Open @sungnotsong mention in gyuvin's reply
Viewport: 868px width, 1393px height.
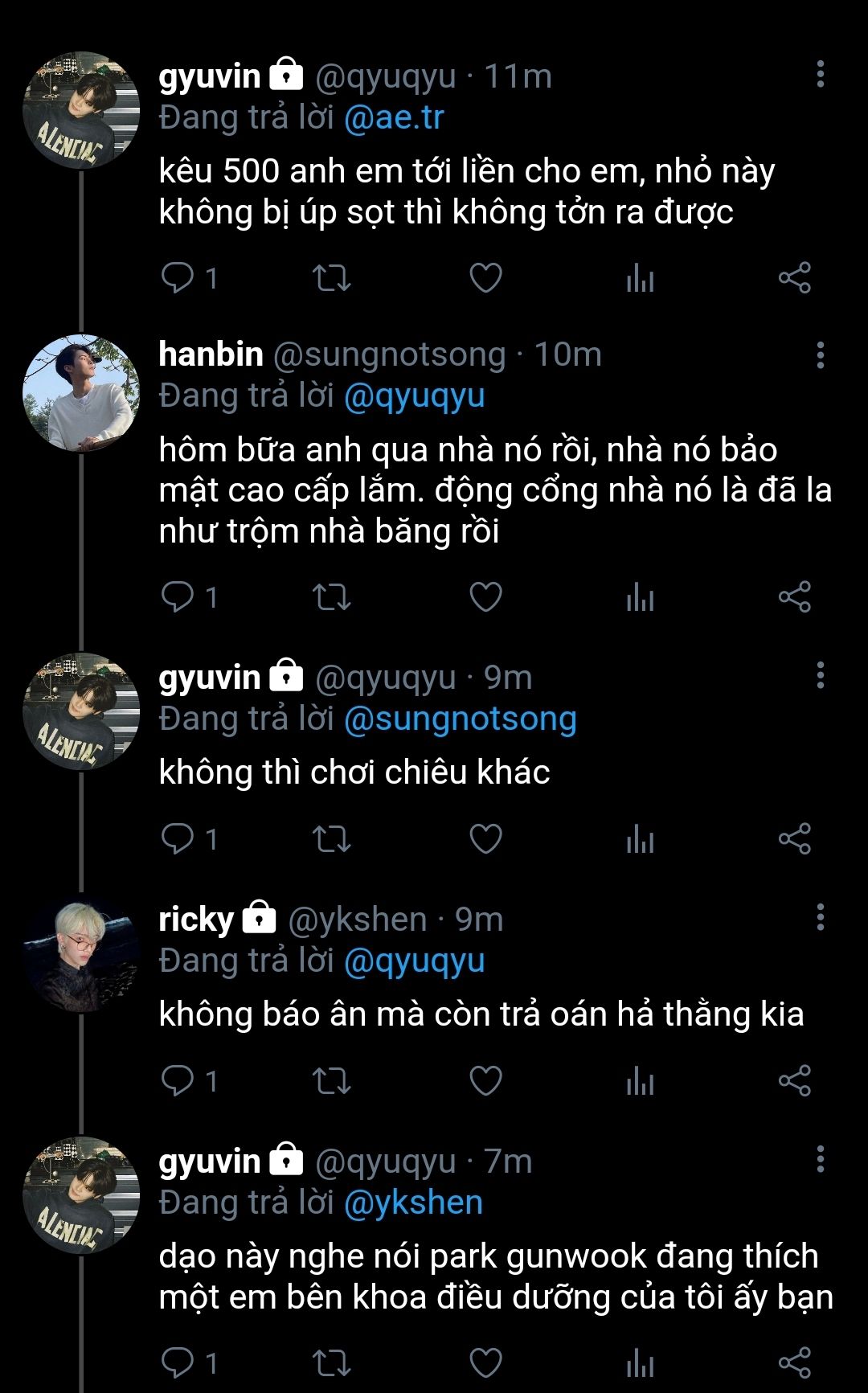coord(460,719)
